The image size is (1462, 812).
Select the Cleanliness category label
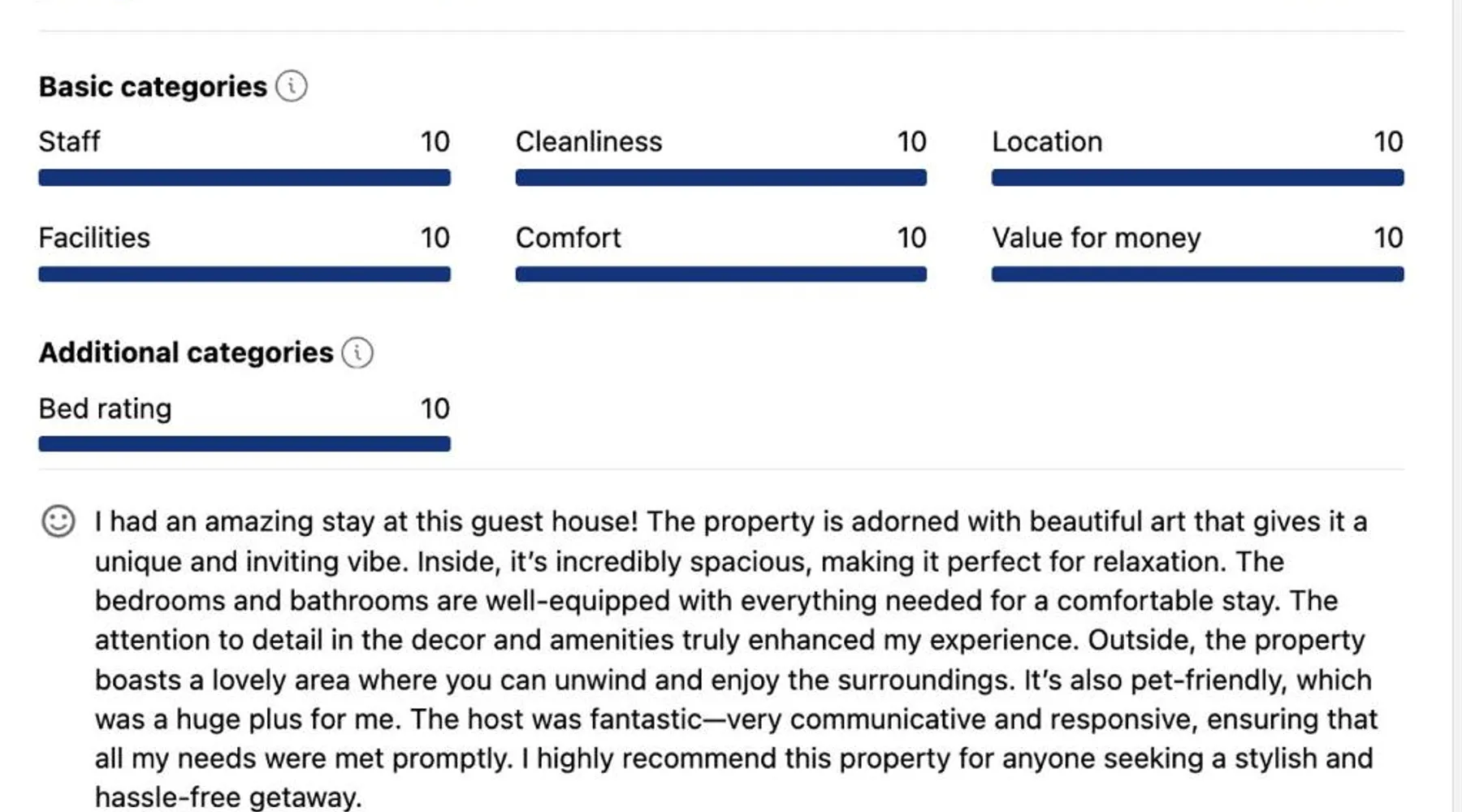point(589,142)
